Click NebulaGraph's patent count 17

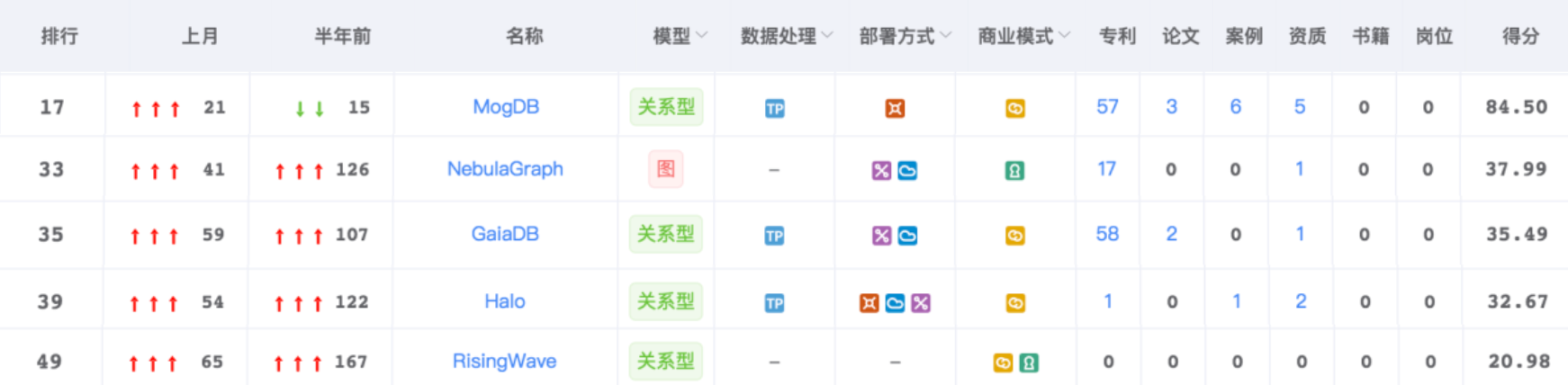click(x=1106, y=169)
